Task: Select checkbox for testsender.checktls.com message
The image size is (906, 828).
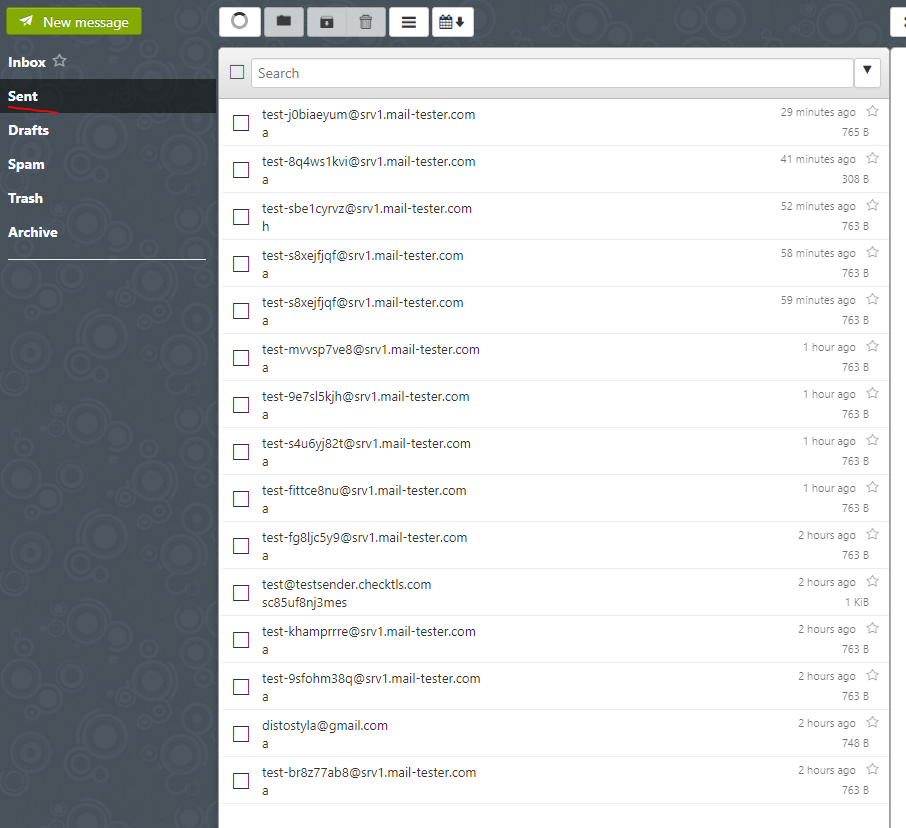Action: click(241, 593)
